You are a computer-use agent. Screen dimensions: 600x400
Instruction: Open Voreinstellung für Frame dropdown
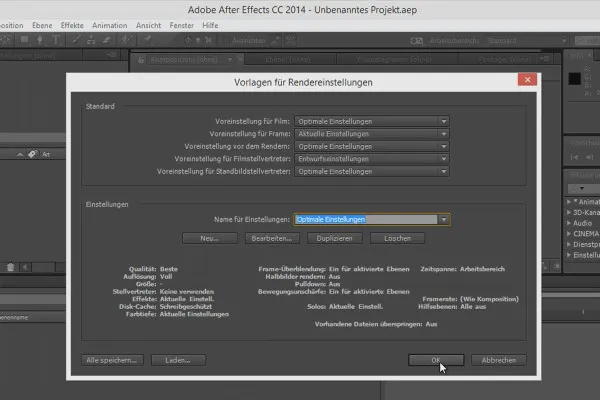[x=372, y=134]
